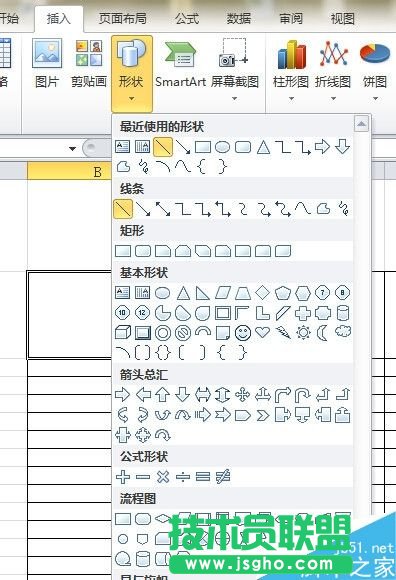Select the pentagon in 基本形状
396x580 pixels.
tap(283, 293)
